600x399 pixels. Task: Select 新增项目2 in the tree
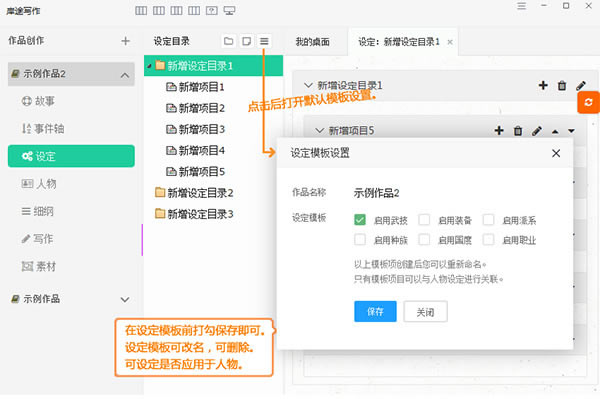click(196, 108)
